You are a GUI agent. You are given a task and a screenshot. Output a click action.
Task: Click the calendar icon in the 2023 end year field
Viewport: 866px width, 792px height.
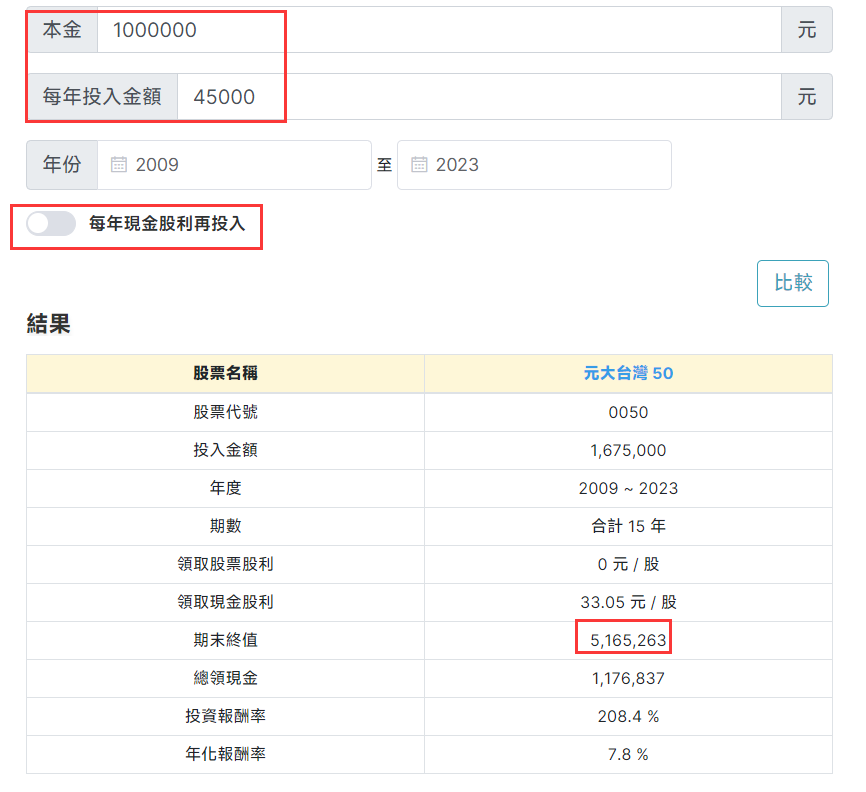420,165
